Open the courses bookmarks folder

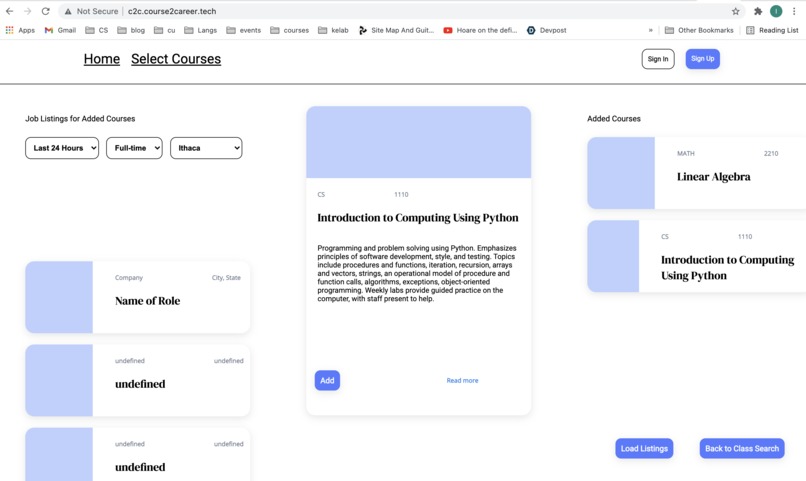289,30
